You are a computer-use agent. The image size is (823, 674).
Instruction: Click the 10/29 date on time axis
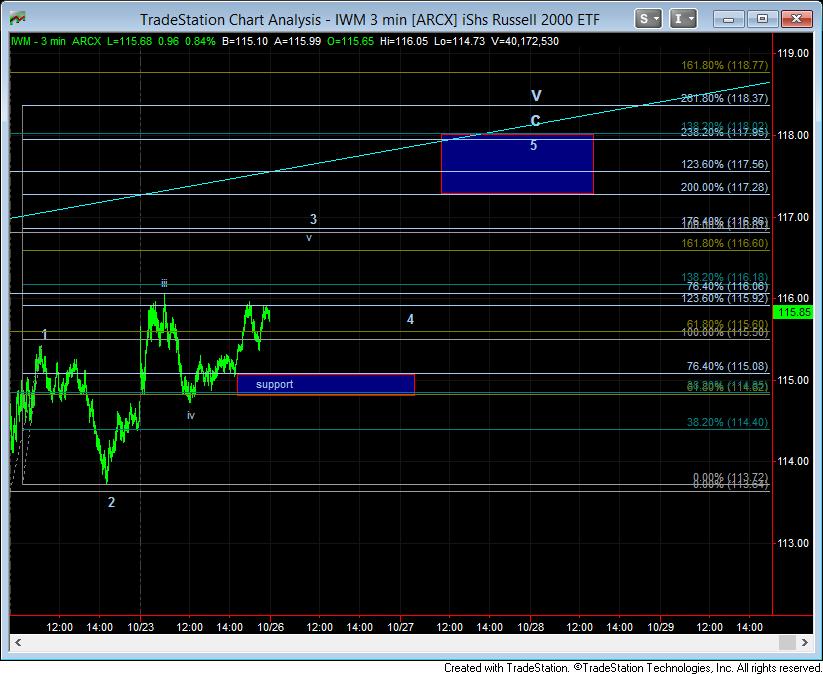(660, 627)
